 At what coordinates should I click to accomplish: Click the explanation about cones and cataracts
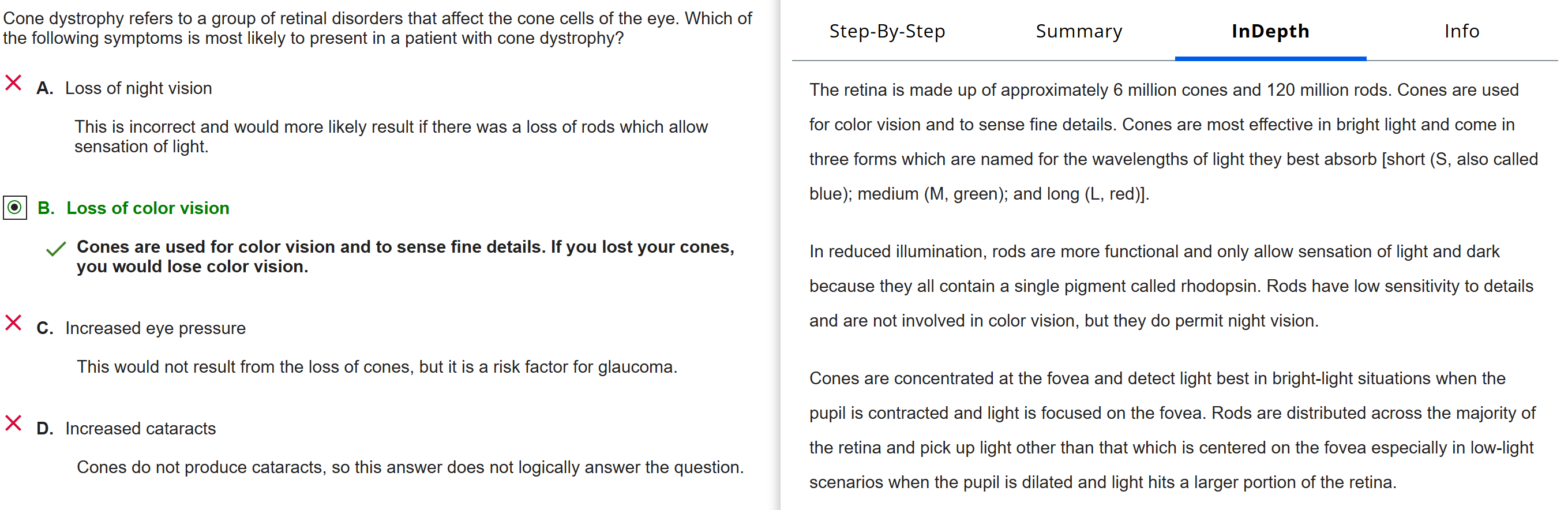pyautogui.click(x=410, y=467)
